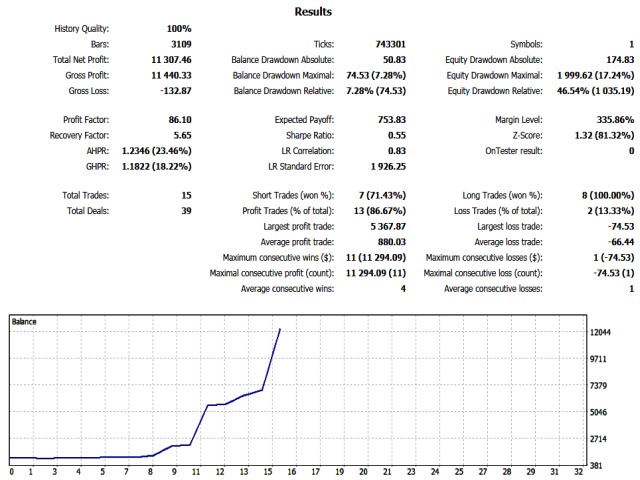Click LR Standard Error value 1 926.25
This screenshot has width=640, height=480.
point(388,167)
